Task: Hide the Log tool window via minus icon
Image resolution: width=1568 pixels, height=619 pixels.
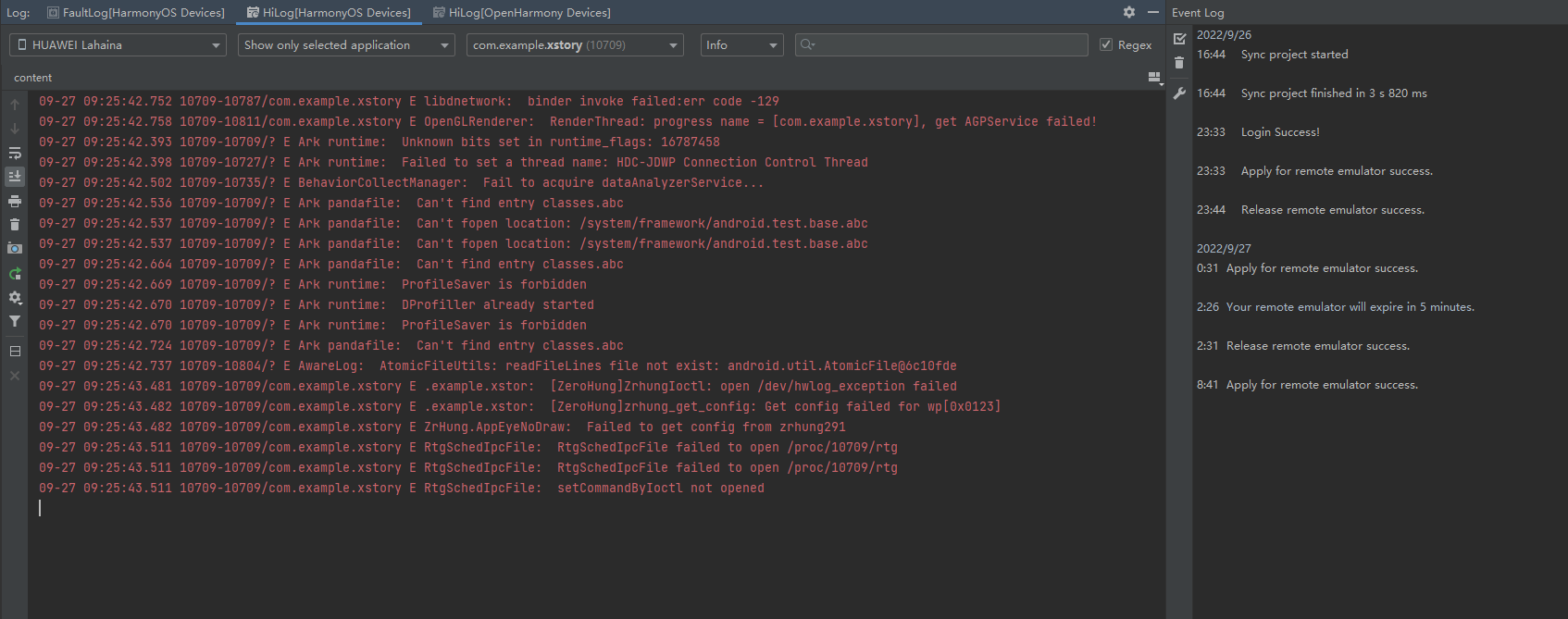Action: [1153, 12]
